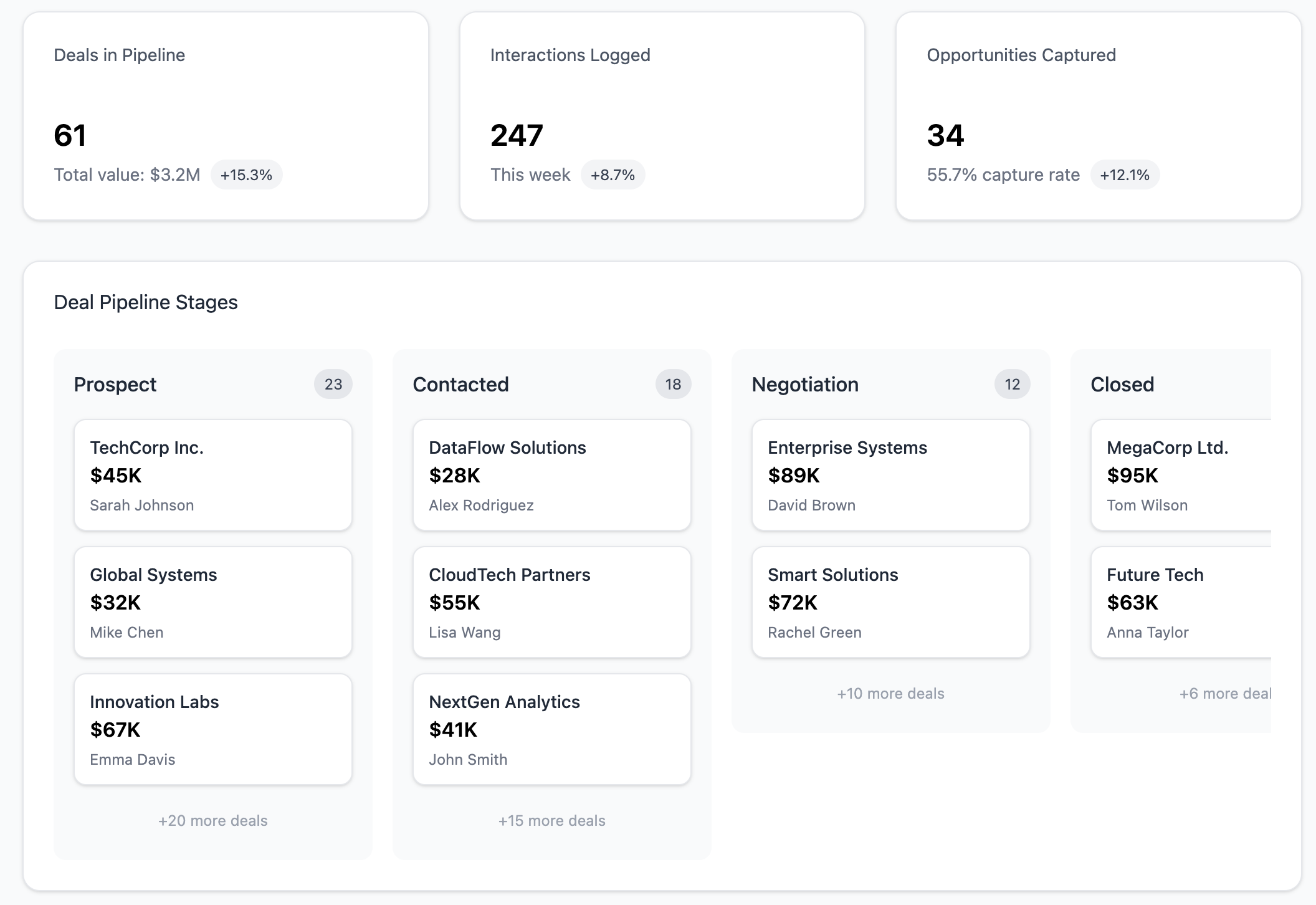The height and width of the screenshot is (905, 1316).
Task: Open the NextGen Analytics deal card
Action: [x=551, y=729]
